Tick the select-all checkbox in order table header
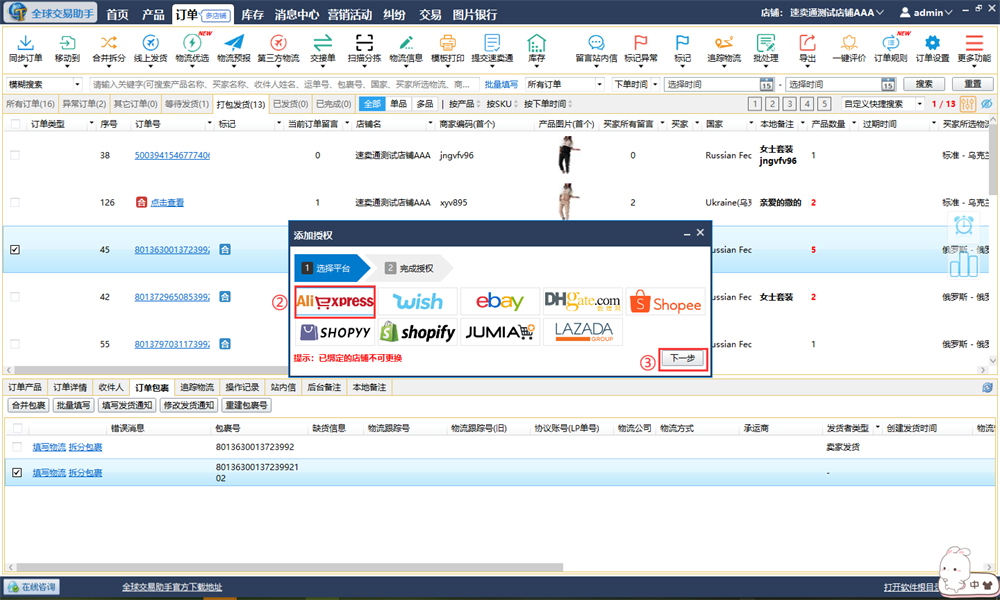This screenshot has width=1000, height=600. pos(15,124)
